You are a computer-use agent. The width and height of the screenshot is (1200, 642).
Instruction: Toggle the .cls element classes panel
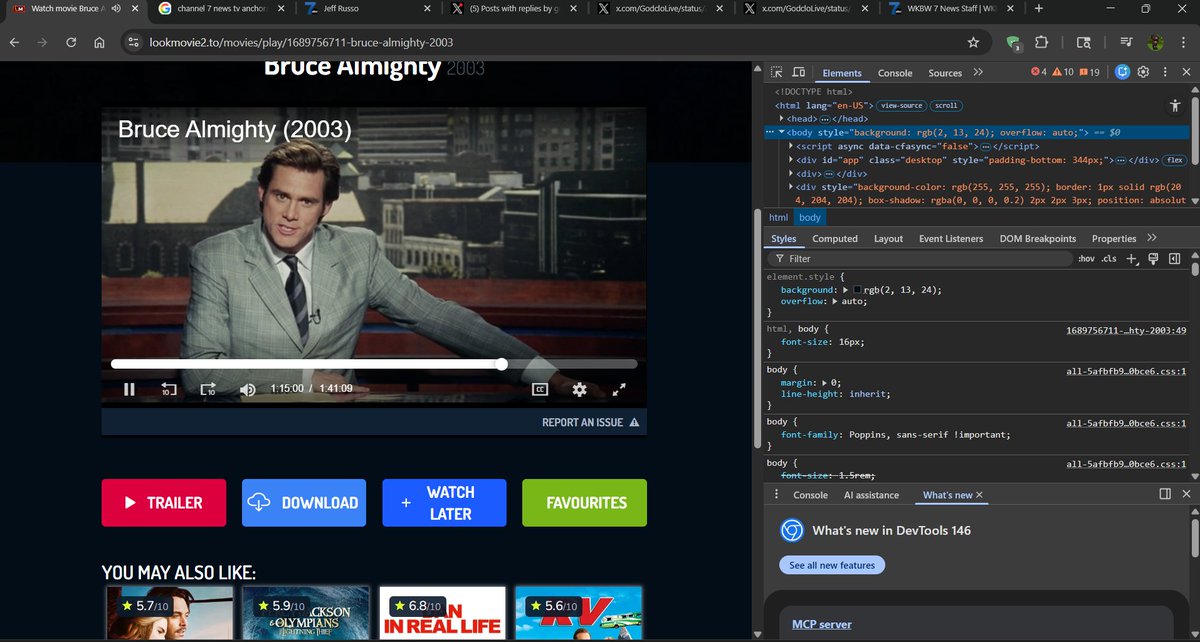pyautogui.click(x=1109, y=259)
